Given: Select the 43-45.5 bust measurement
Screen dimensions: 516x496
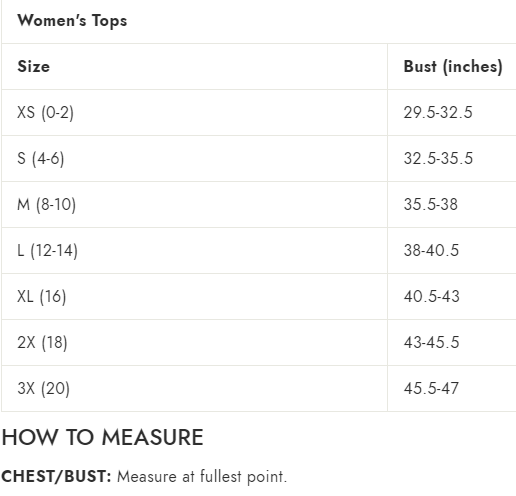Looking at the screenshot, I should pos(432,342).
